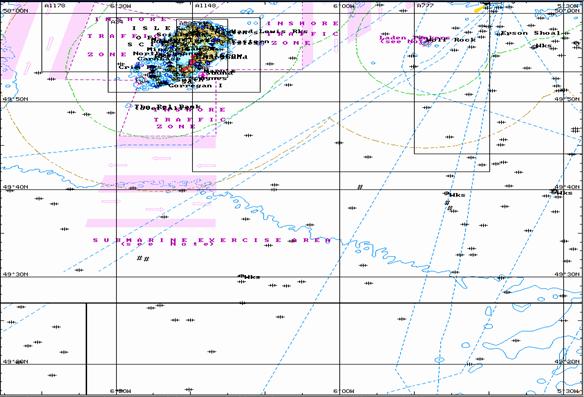584x397 pixels.
Task: Click the double-hash obstruction symbol under submarine area
Action: tap(143, 258)
